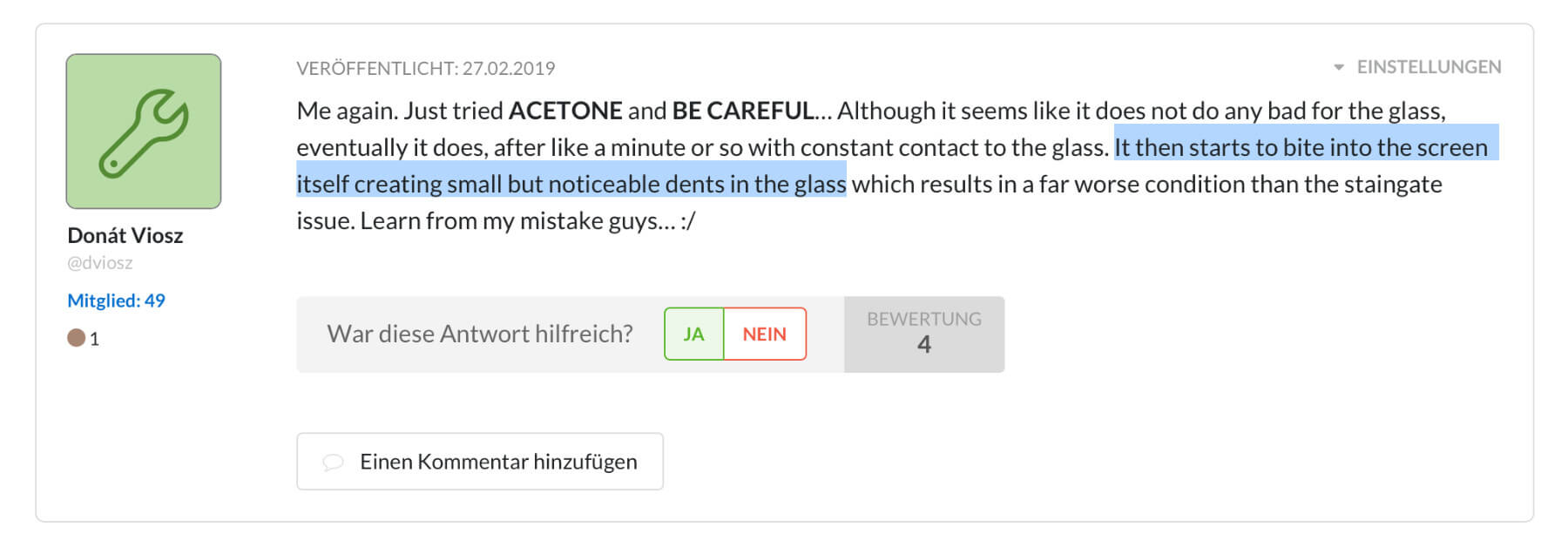
Task: Click the green wrench avatar image
Action: pos(144,132)
